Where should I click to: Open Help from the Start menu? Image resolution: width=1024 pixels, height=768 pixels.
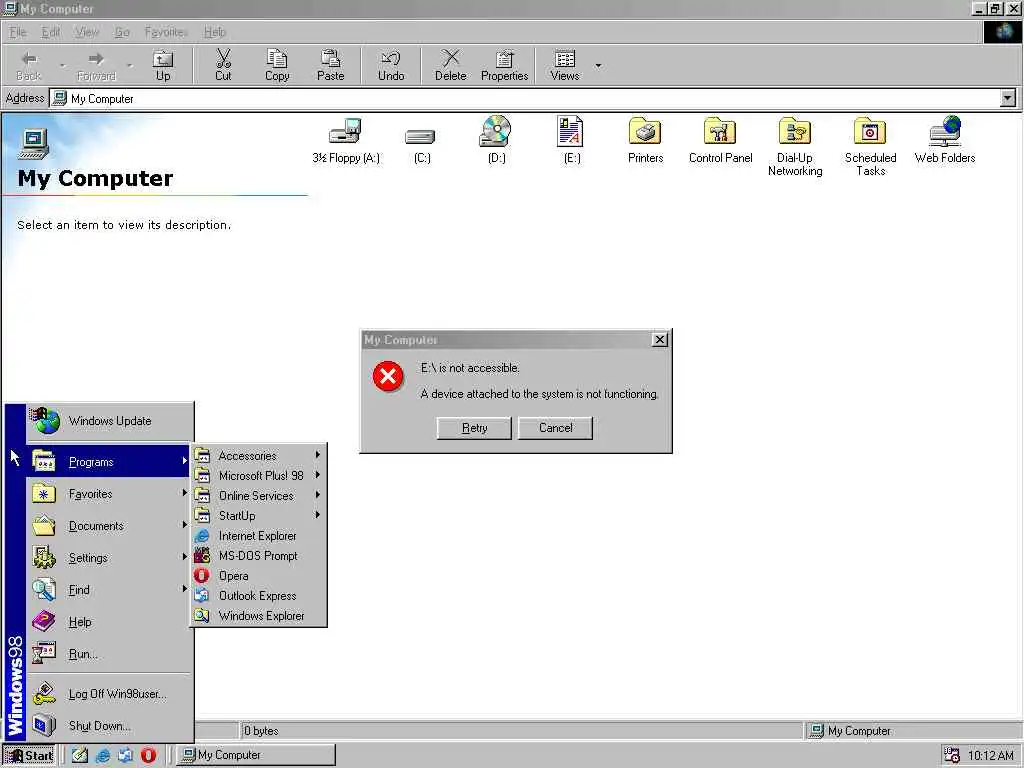pyautogui.click(x=108, y=622)
